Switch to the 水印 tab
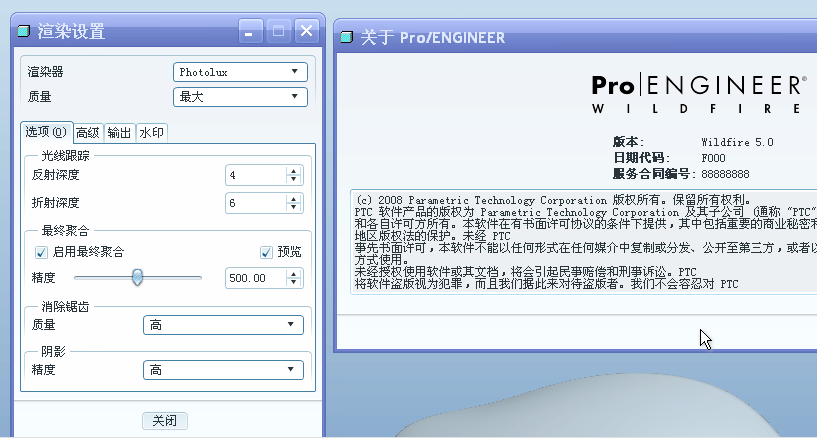Image resolution: width=817 pixels, height=438 pixels. point(152,133)
